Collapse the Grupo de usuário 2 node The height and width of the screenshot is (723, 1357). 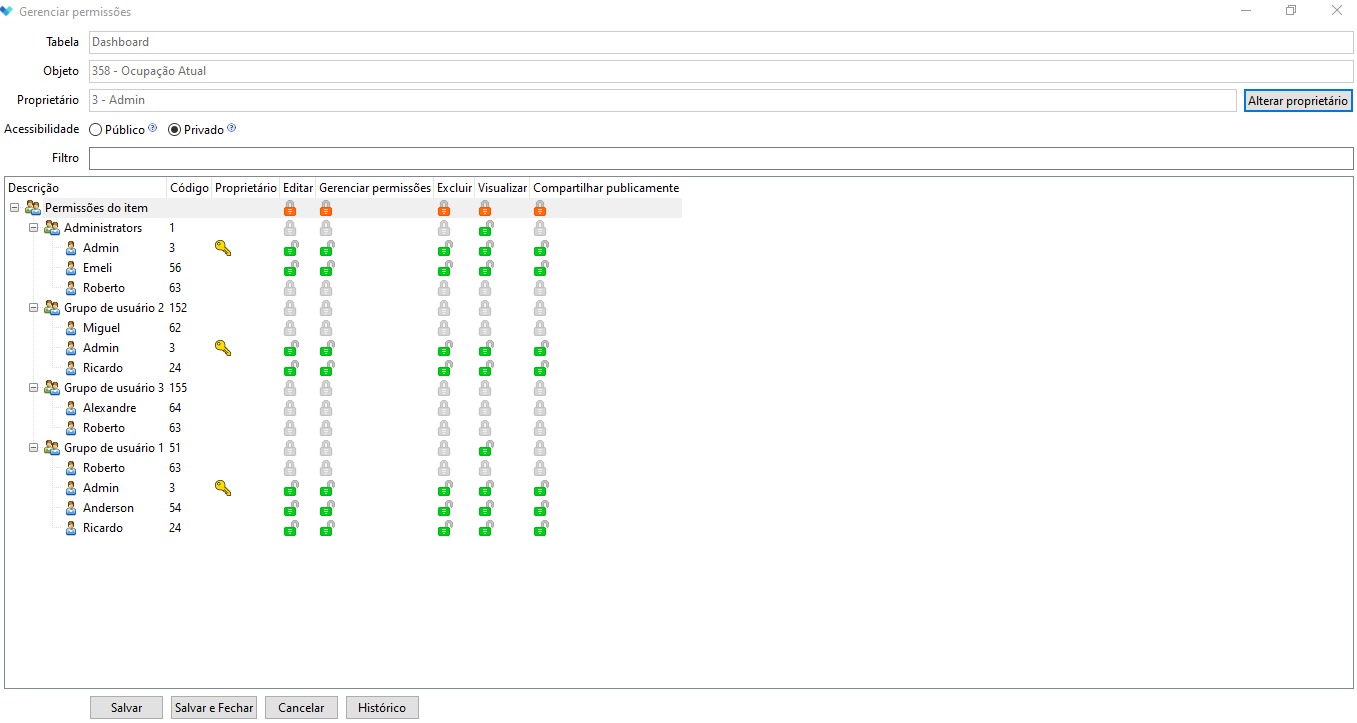coord(33,308)
